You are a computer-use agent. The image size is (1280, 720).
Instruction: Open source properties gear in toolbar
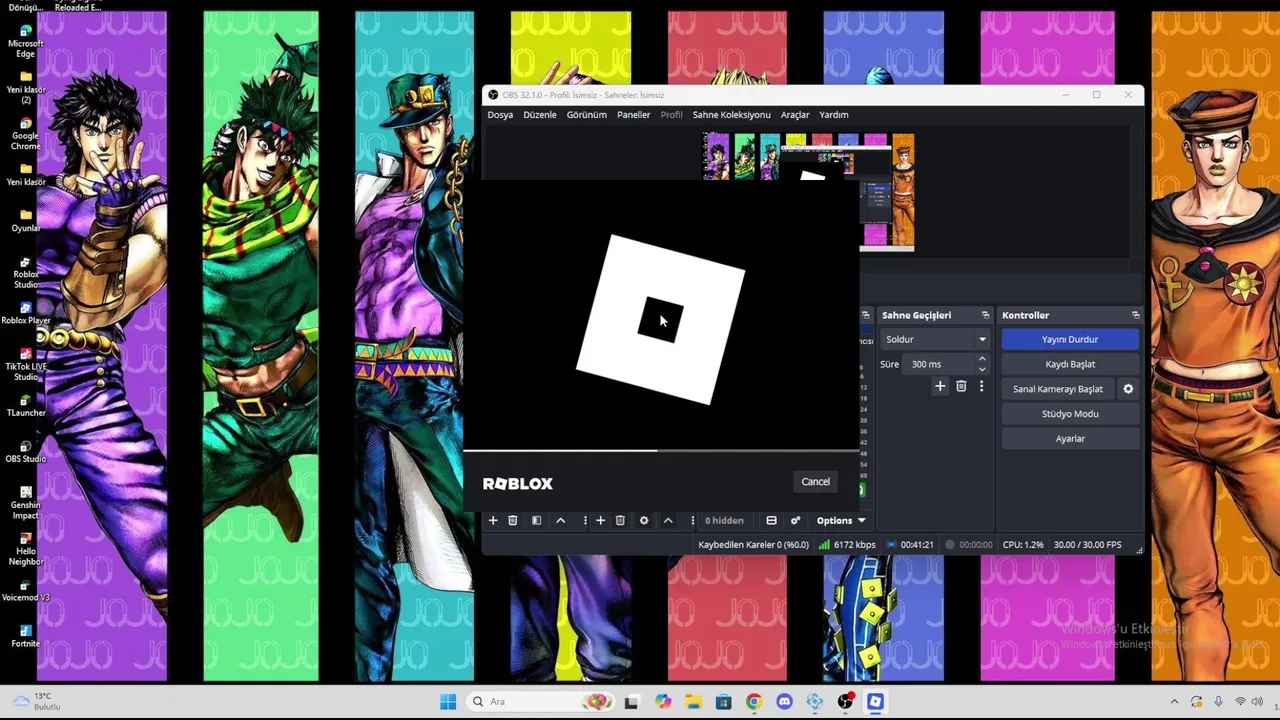click(644, 520)
